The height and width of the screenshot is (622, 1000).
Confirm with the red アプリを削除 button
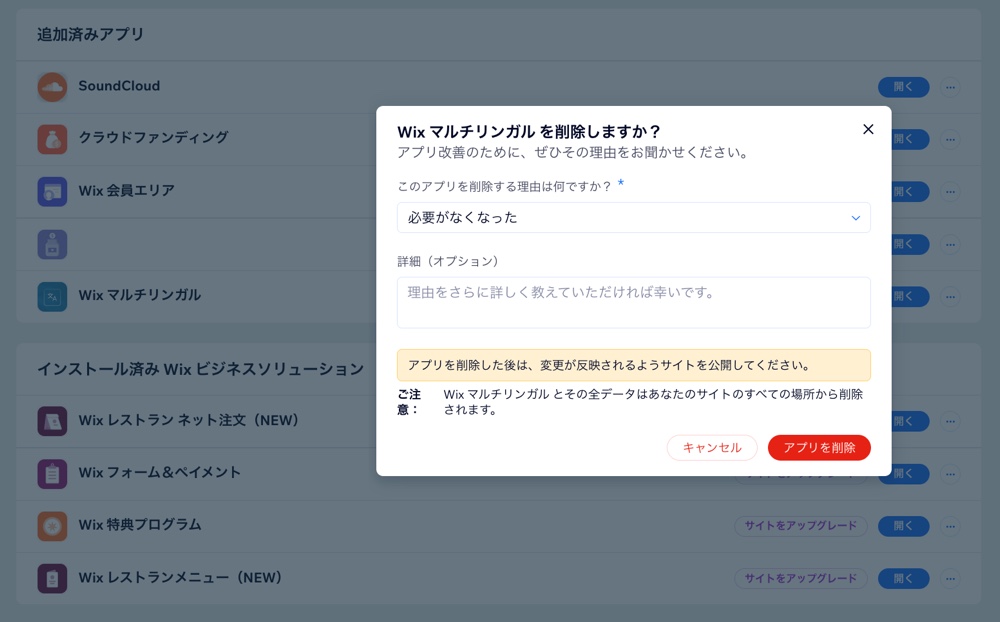[x=819, y=448]
